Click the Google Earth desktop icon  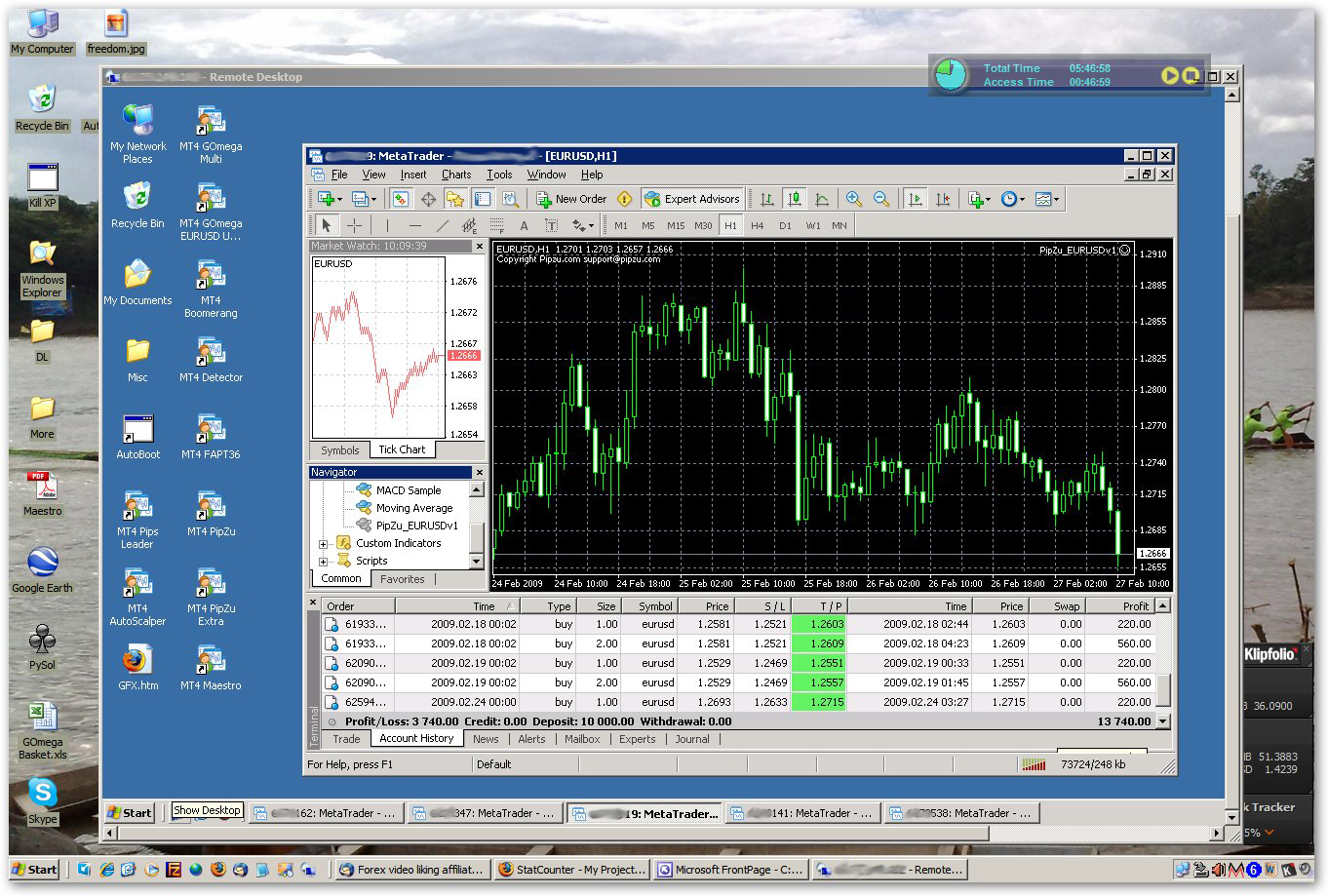click(42, 570)
